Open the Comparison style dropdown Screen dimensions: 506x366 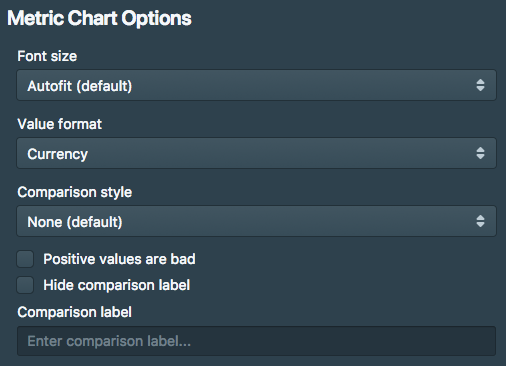(x=256, y=221)
